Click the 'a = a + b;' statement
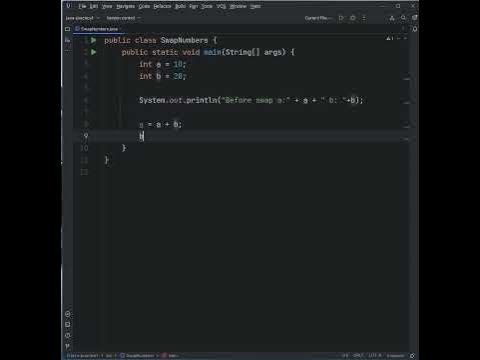The width and height of the screenshot is (480, 360). (160, 125)
